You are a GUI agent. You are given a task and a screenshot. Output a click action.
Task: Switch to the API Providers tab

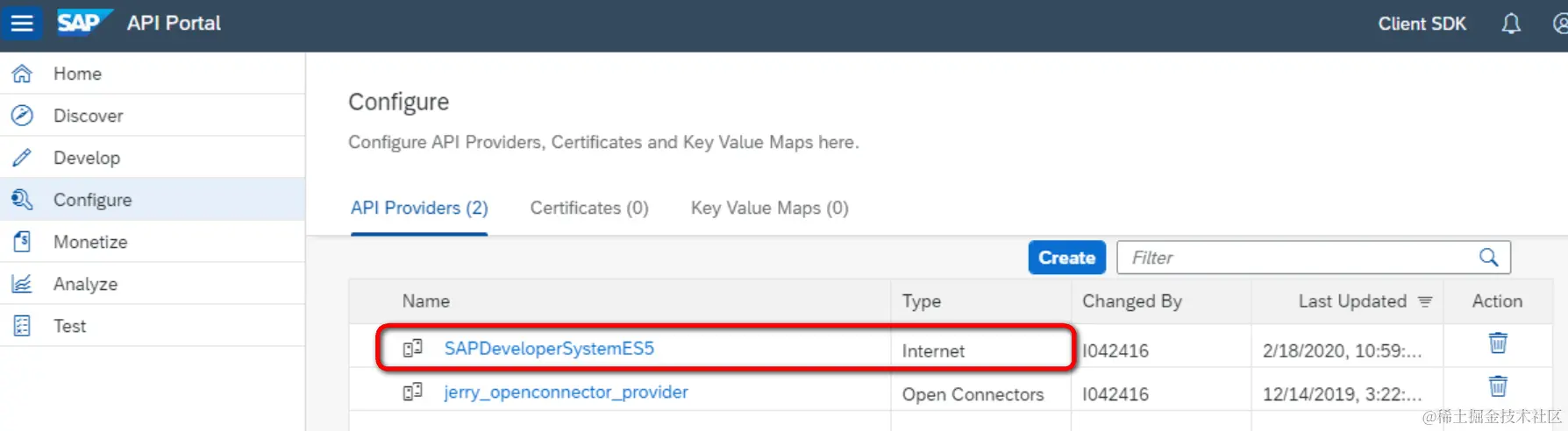pyautogui.click(x=419, y=208)
